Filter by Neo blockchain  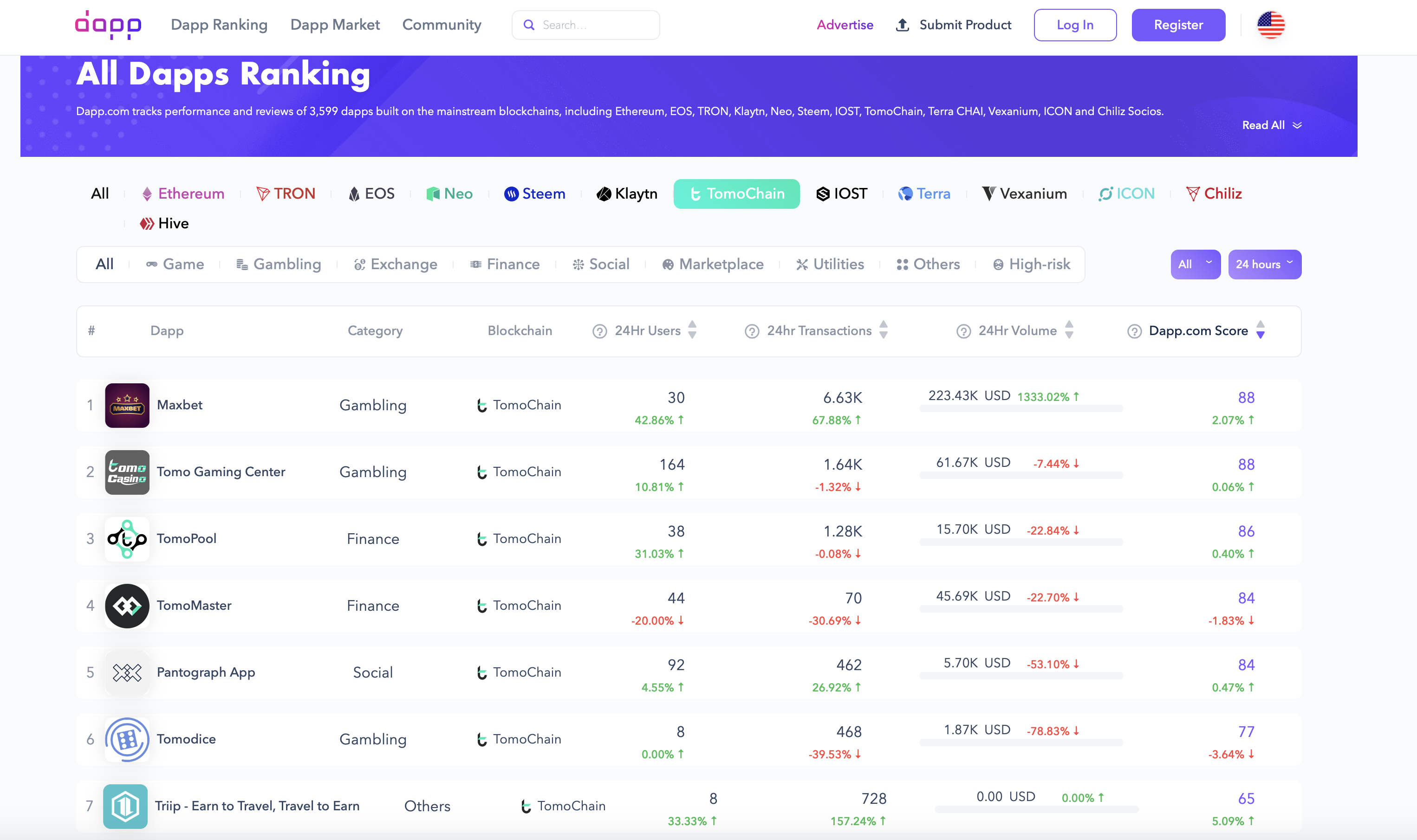click(x=449, y=194)
